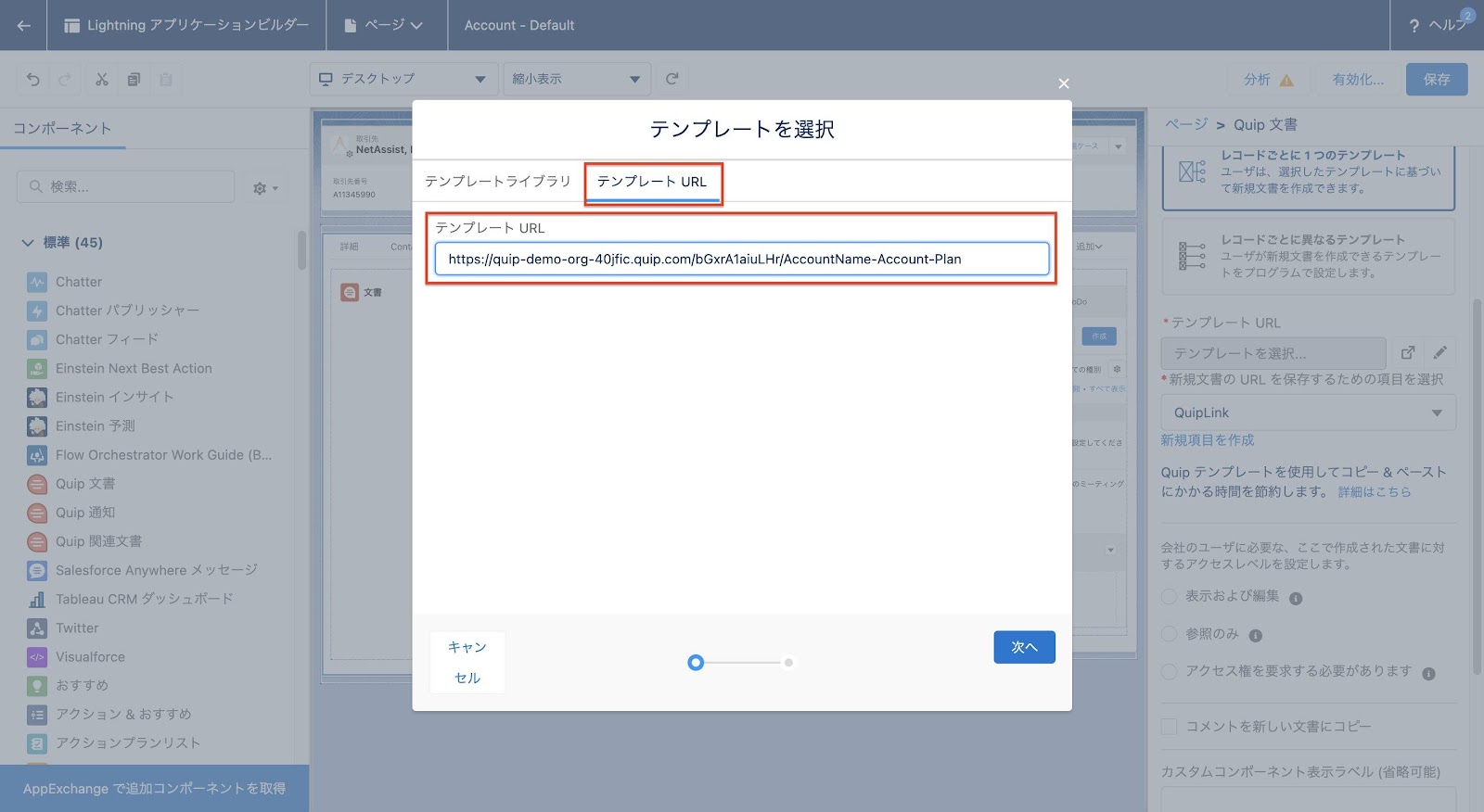Image resolution: width=1484 pixels, height=812 pixels.
Task: Close the template selection dialog
Action: pyautogui.click(x=1064, y=83)
